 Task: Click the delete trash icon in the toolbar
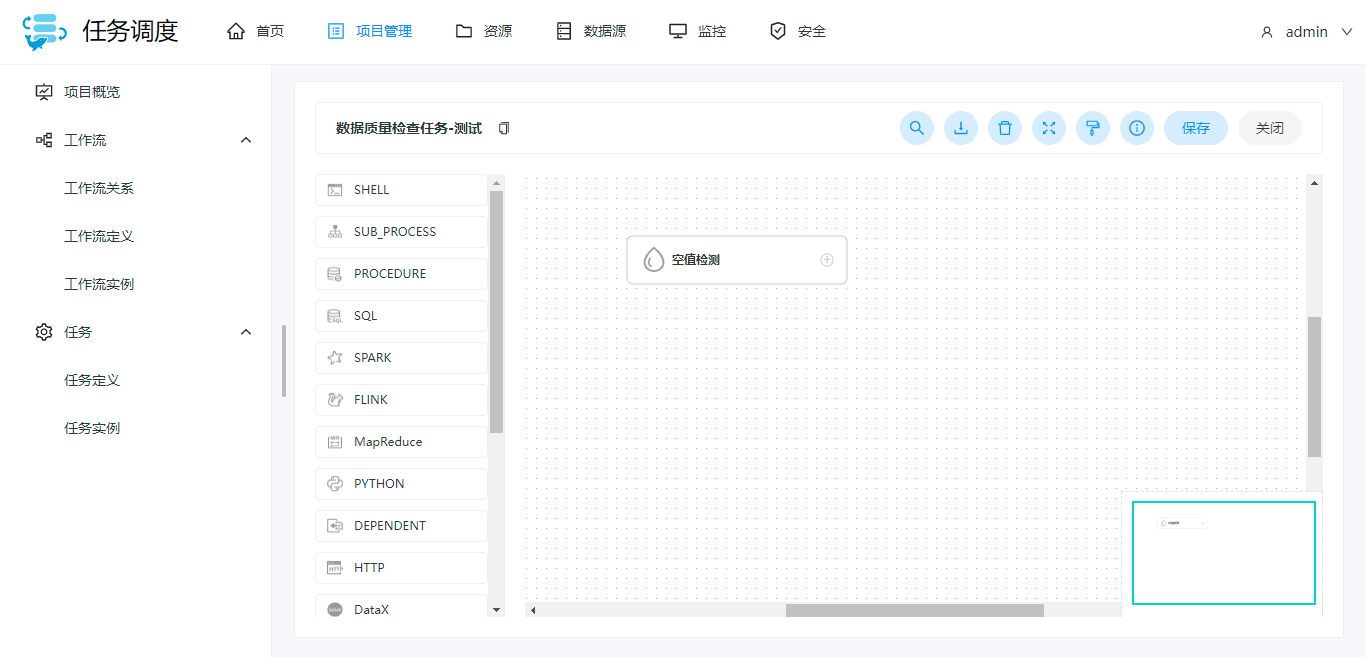[1005, 128]
